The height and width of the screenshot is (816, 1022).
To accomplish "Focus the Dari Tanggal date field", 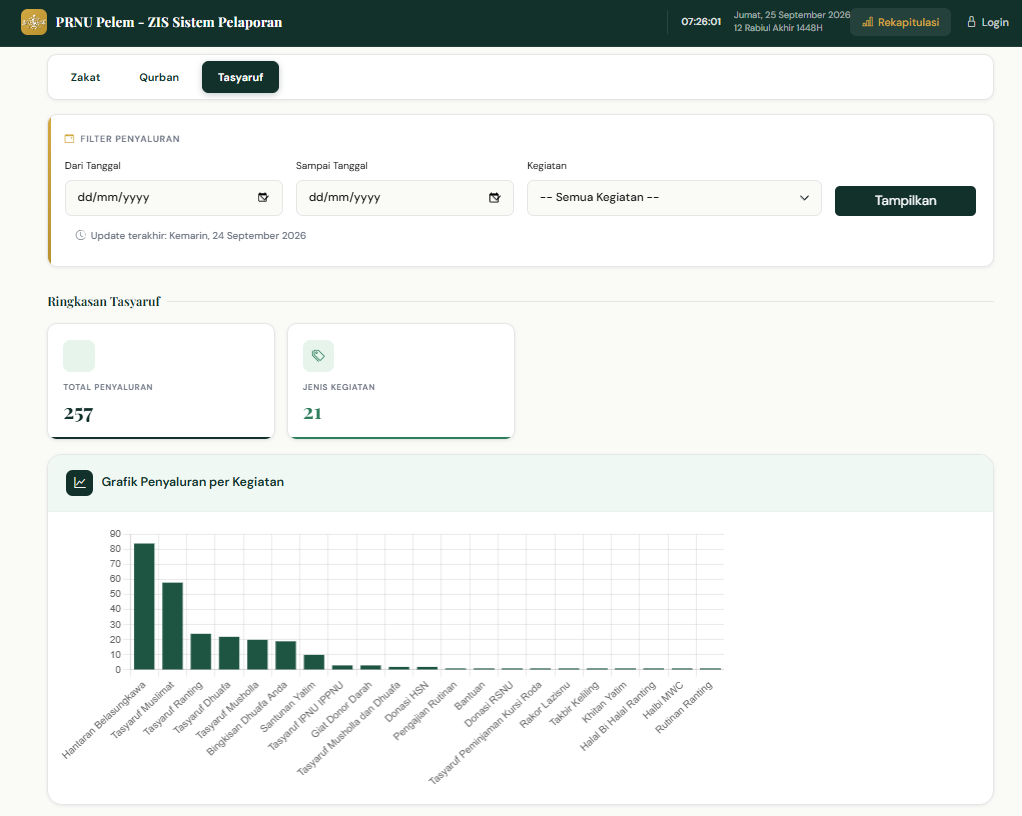I will 174,197.
